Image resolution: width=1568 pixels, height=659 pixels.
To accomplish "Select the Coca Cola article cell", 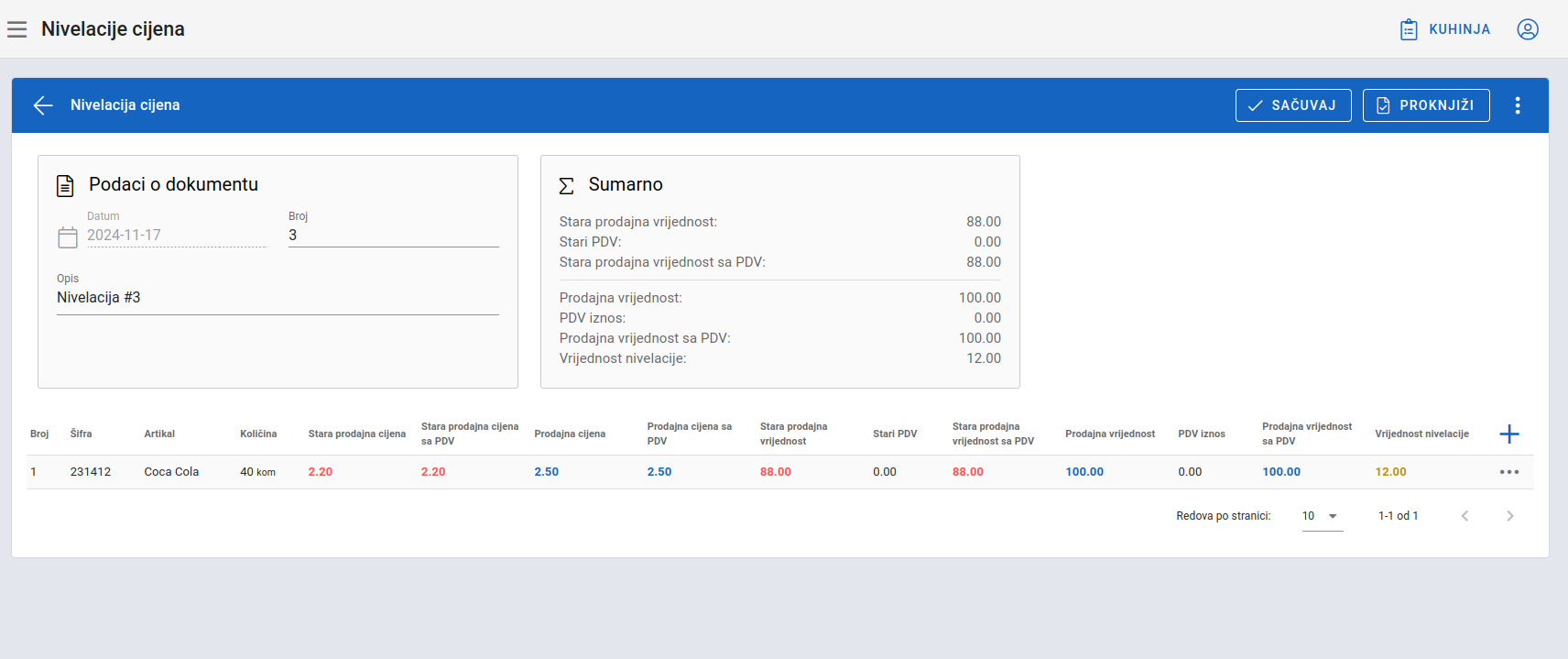I will coord(171,472).
